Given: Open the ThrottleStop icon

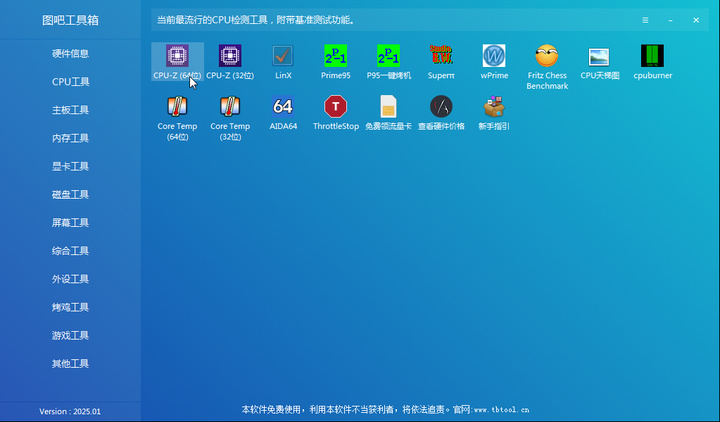Looking at the screenshot, I should (336, 113).
